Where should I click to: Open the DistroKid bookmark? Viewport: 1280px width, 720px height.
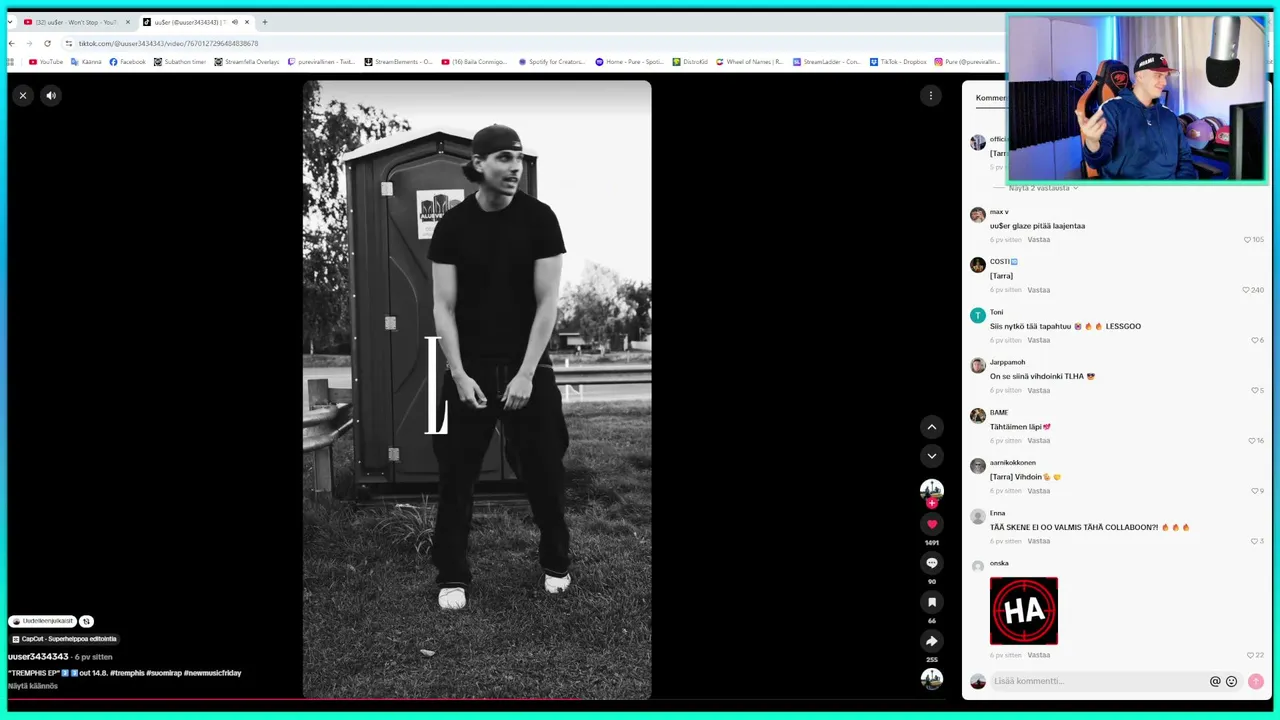pyautogui.click(x=690, y=62)
